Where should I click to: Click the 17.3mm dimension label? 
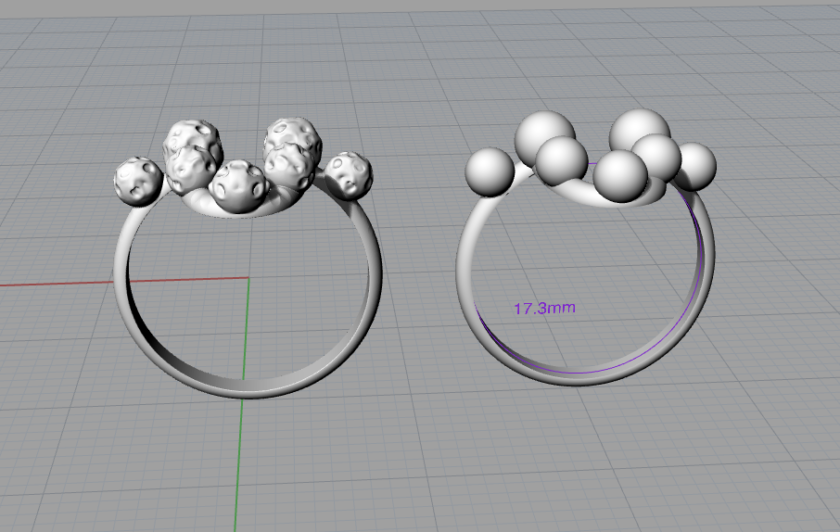[x=545, y=308]
